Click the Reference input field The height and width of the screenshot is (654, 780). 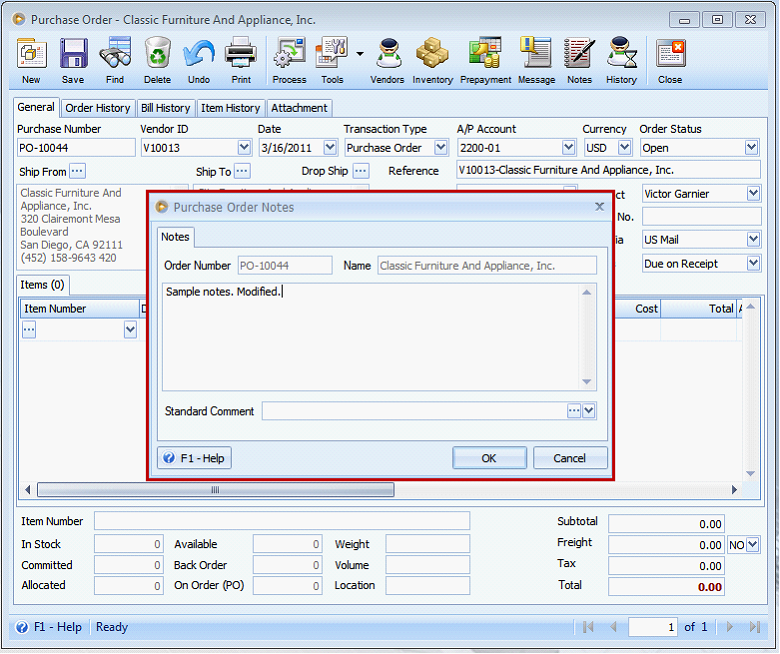608,170
